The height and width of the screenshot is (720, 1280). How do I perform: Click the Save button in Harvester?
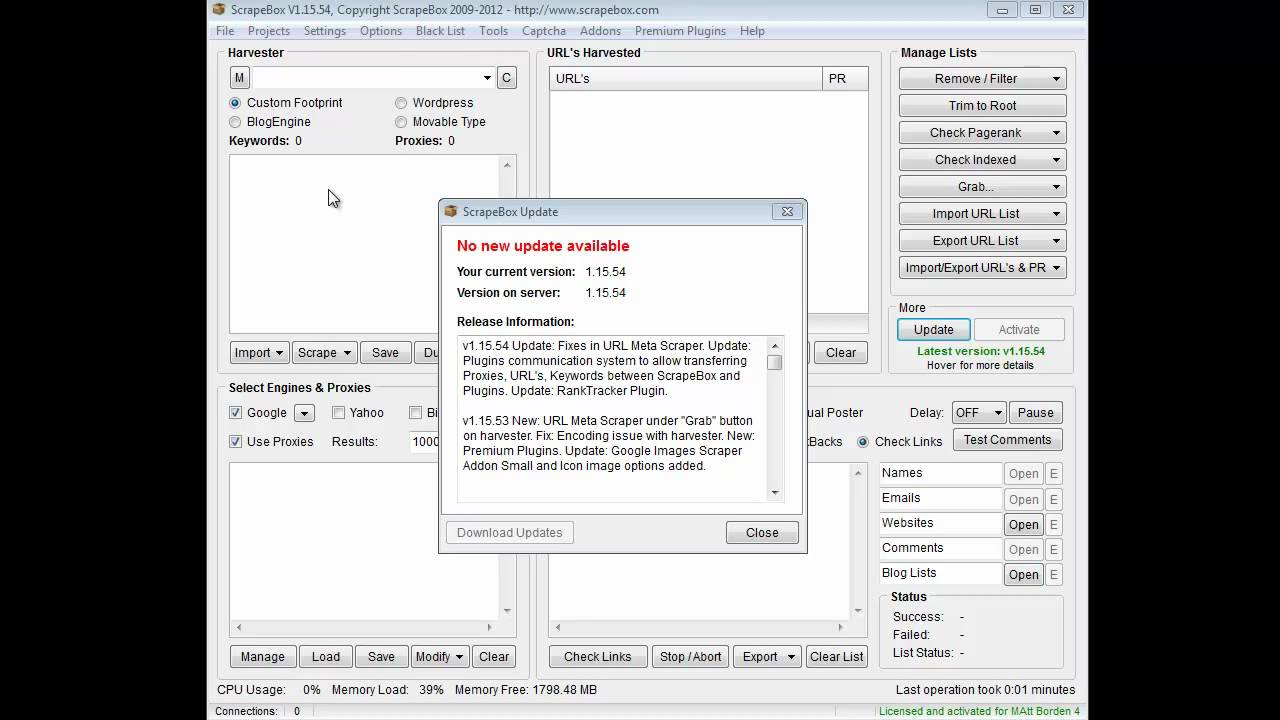tap(385, 353)
